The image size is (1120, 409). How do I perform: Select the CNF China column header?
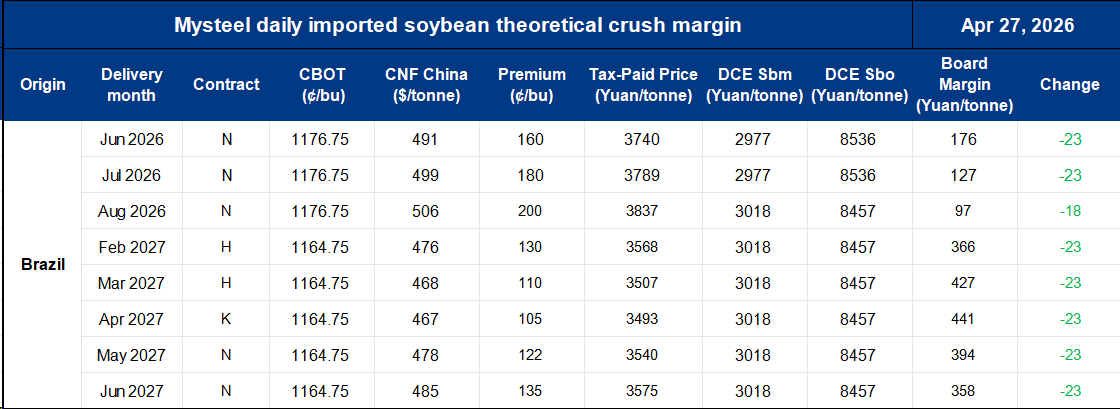426,85
